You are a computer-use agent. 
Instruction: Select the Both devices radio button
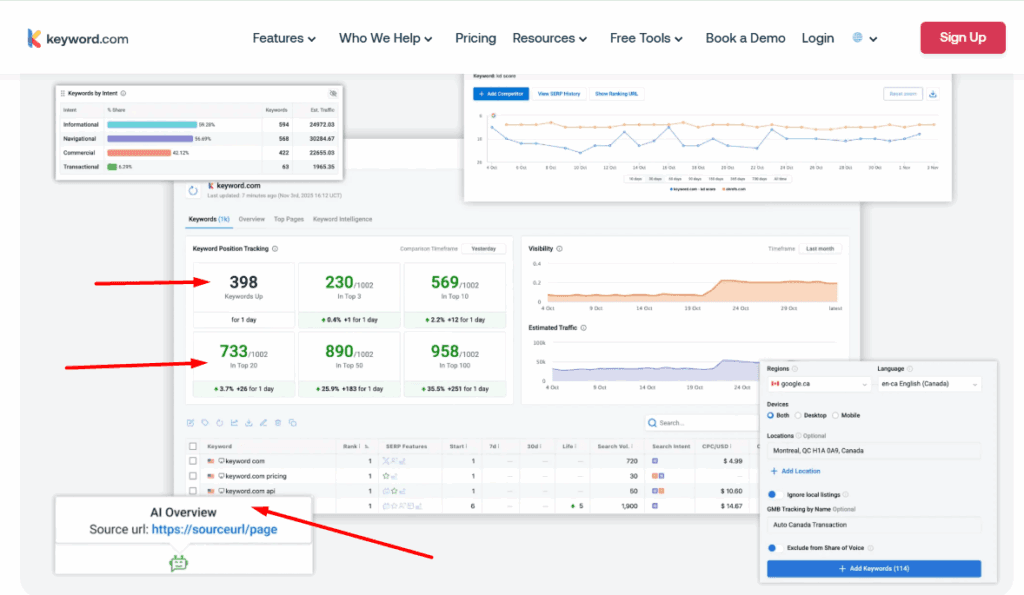tap(768, 415)
